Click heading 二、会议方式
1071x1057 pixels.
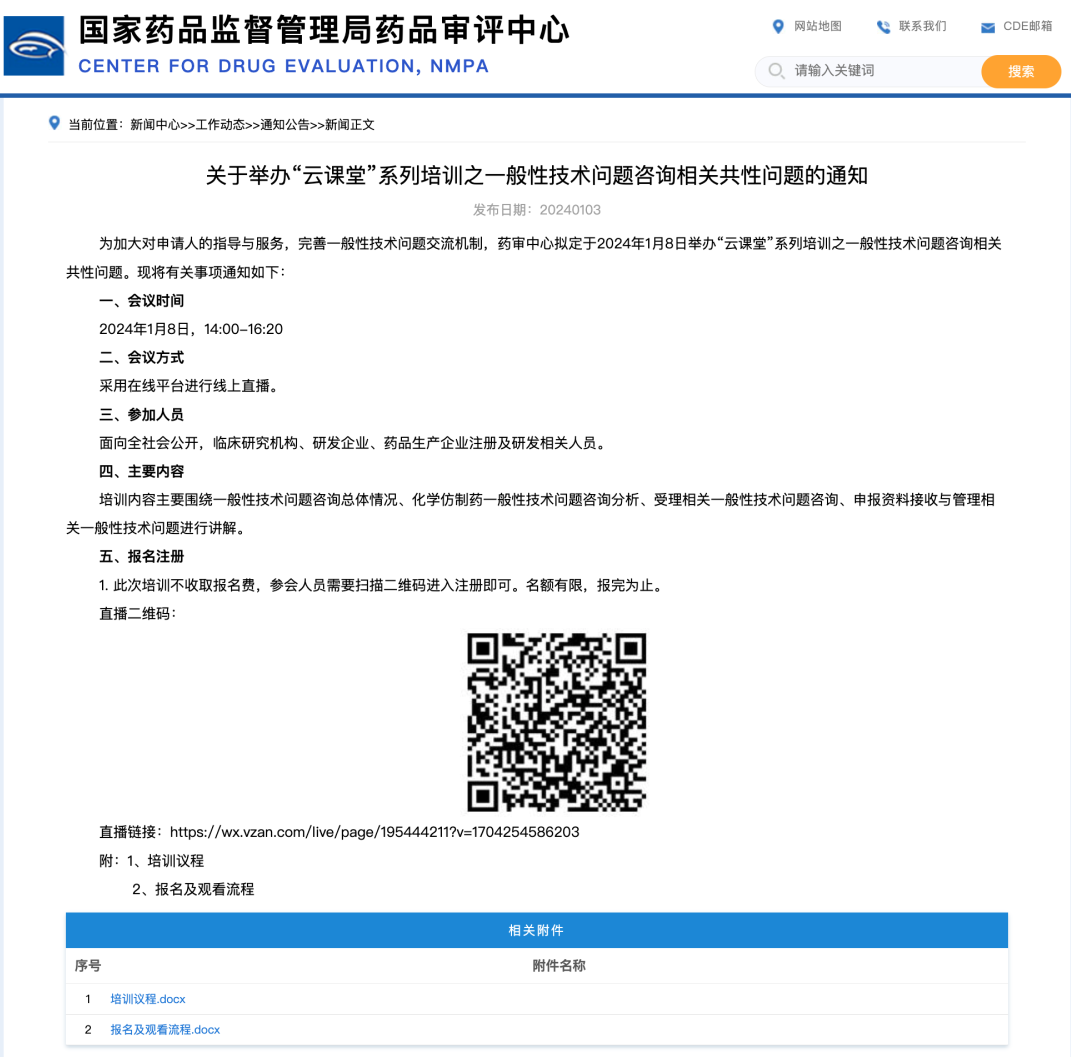(x=141, y=357)
